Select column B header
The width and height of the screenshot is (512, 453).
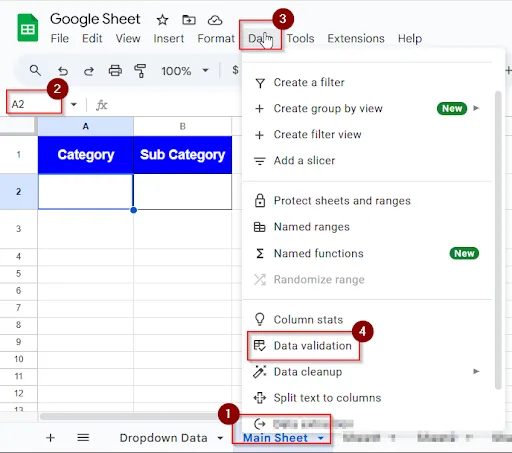[x=182, y=126]
